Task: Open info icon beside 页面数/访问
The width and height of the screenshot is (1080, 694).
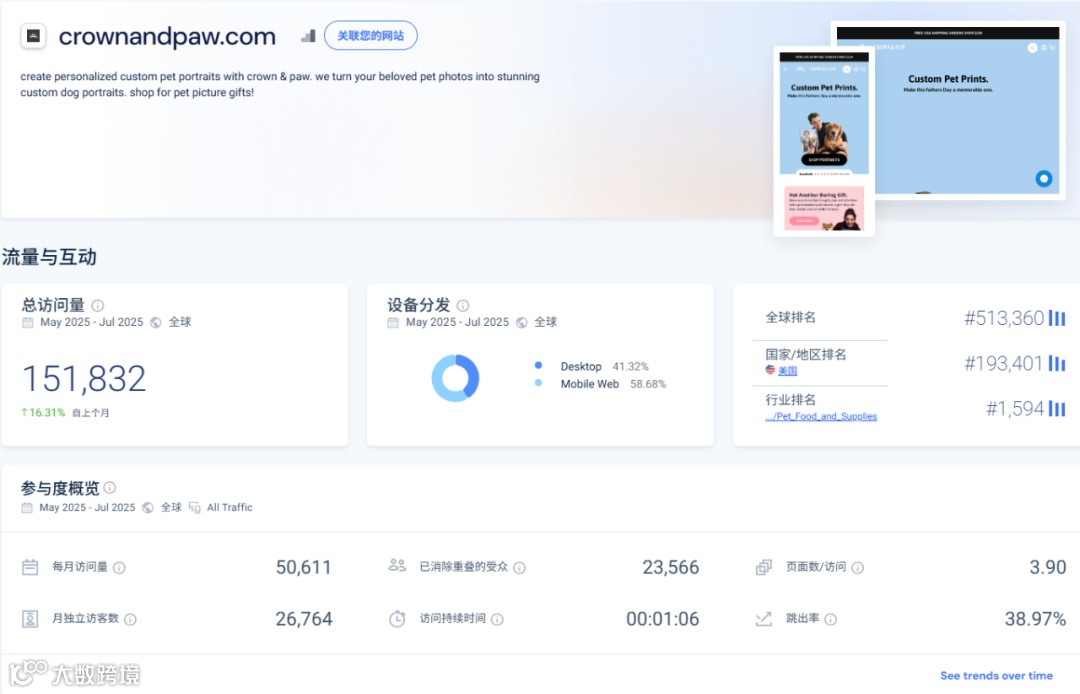Action: point(858,567)
